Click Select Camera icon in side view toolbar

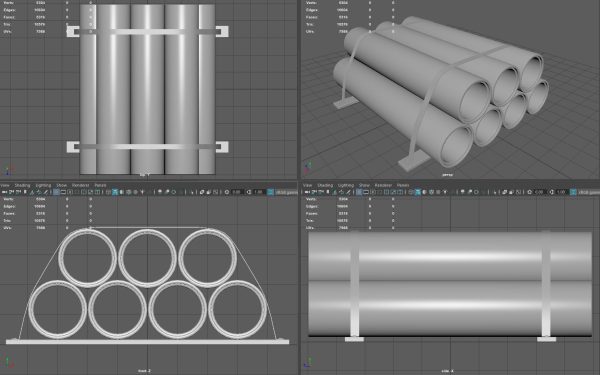click(307, 192)
